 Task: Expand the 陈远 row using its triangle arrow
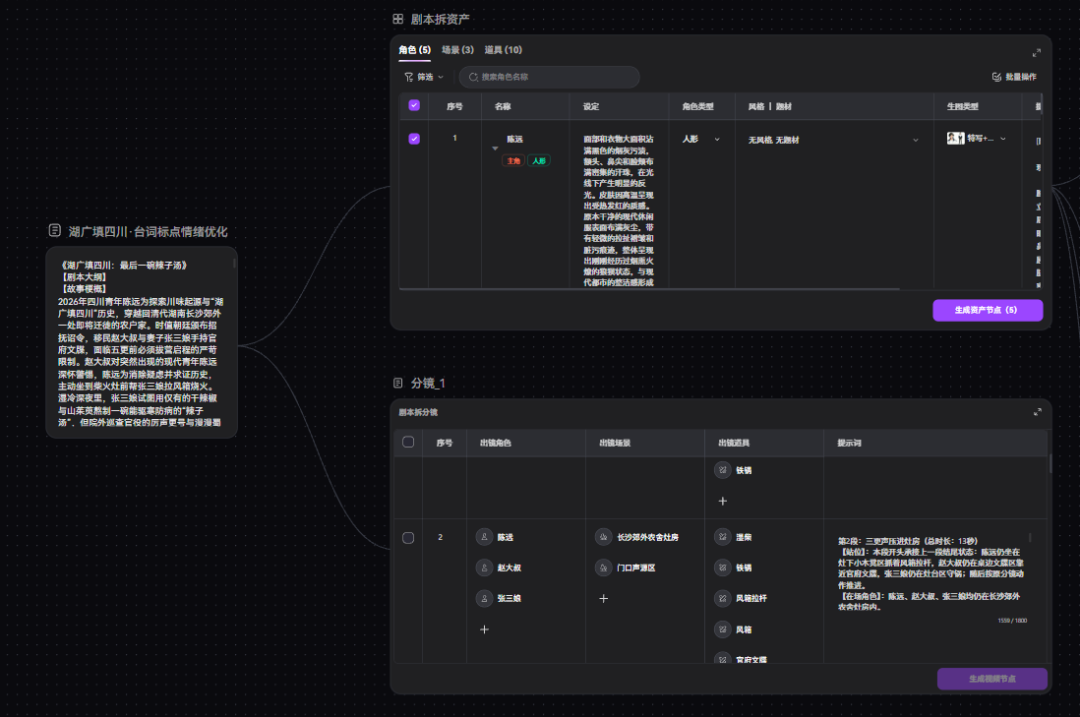[x=495, y=148]
